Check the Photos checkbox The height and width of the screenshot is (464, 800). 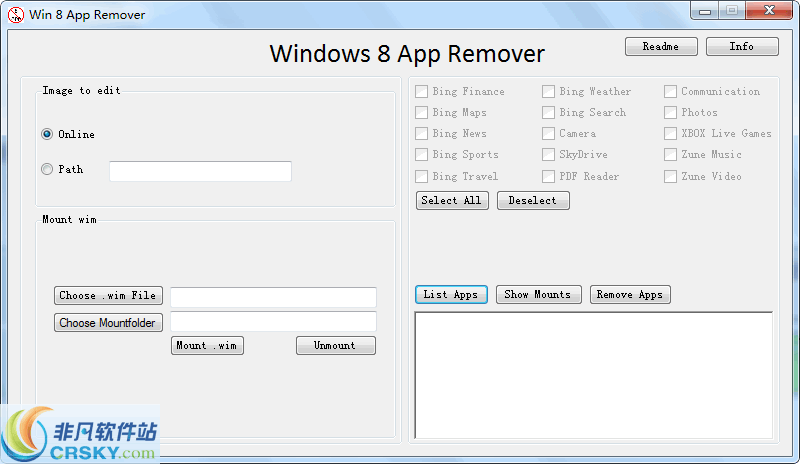click(670, 112)
